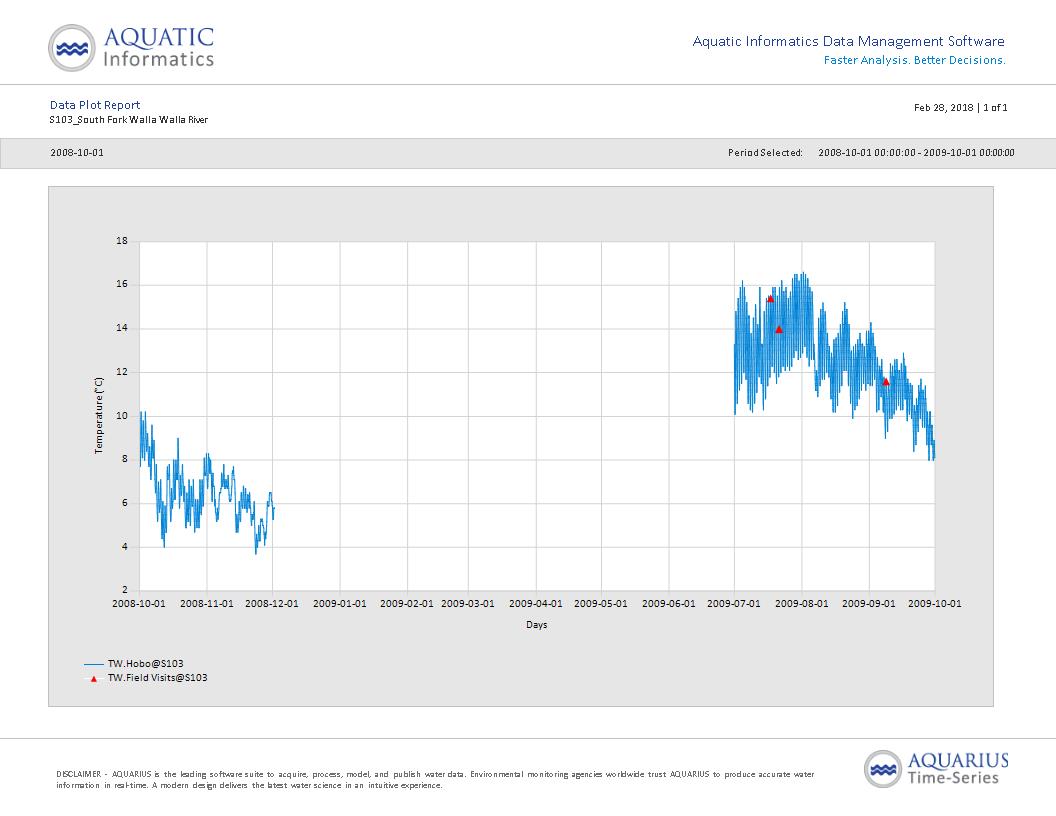Click the x-axis label '2009-07-01'
Screen dimensions: 1056x816
(x=733, y=604)
